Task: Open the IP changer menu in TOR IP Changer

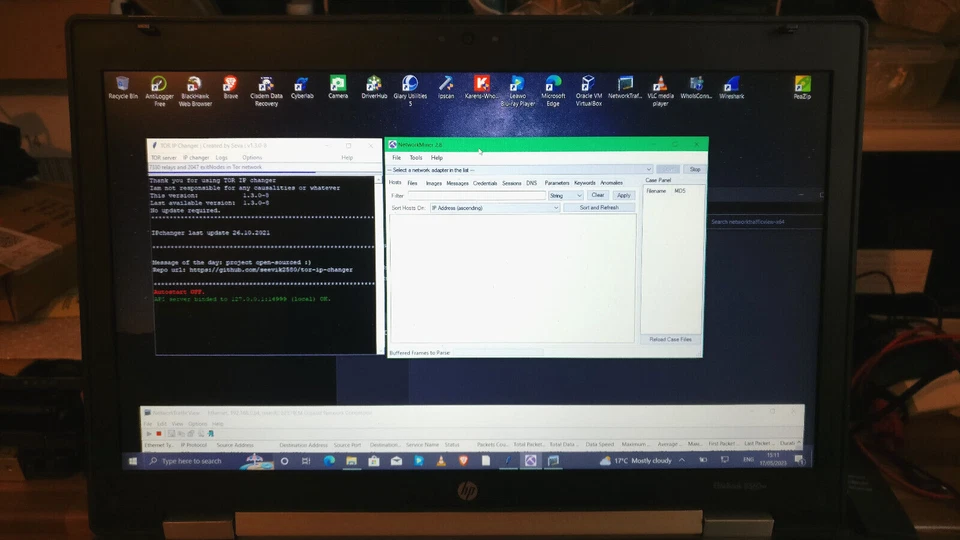Action: click(196, 158)
